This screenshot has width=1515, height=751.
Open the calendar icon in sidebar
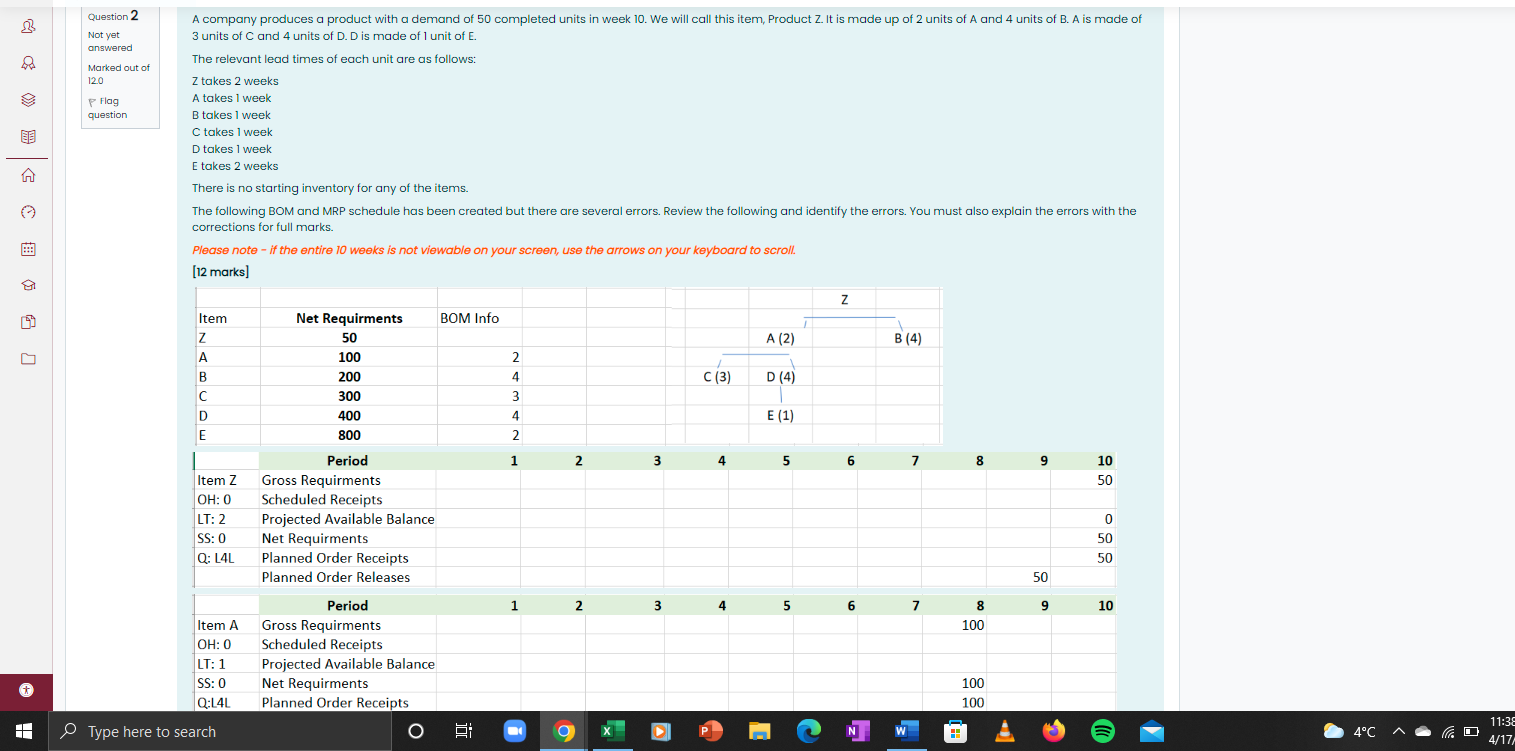28,248
